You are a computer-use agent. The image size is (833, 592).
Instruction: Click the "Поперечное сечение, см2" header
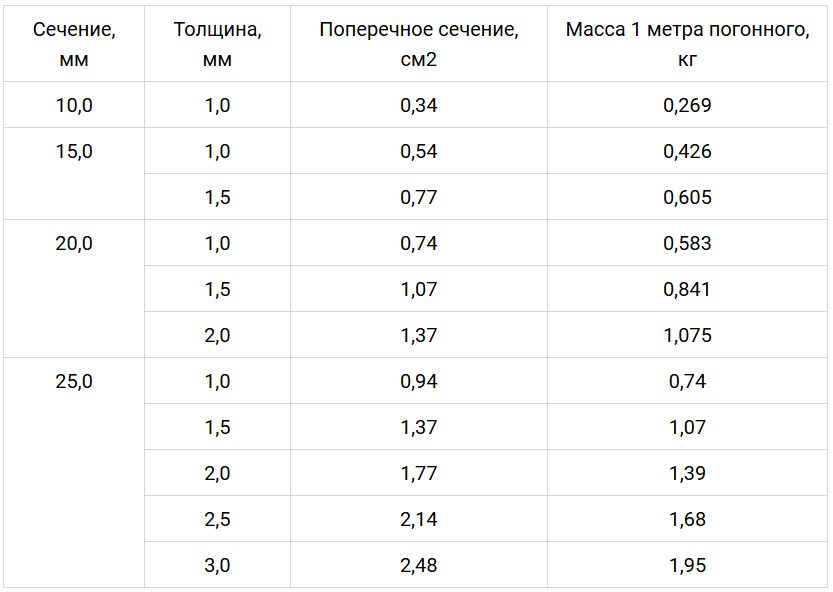[x=419, y=44]
